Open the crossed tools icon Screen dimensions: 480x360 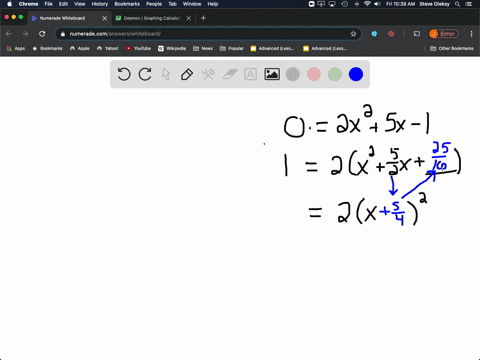coord(208,74)
